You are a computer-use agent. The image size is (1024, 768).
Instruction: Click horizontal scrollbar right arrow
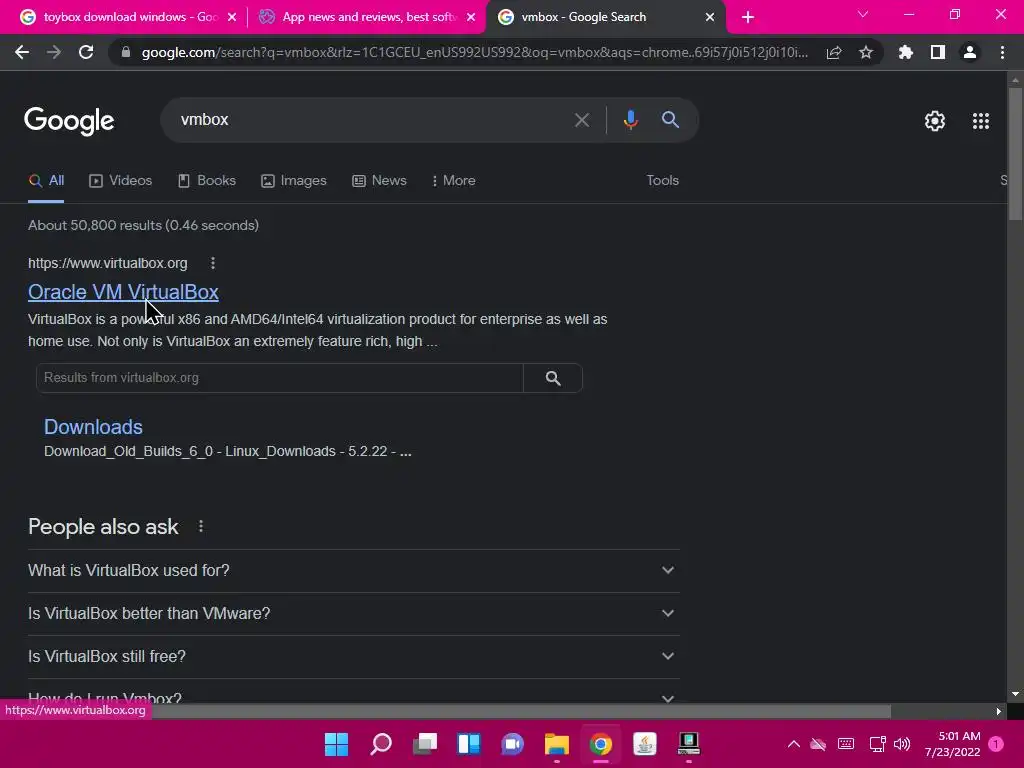[x=999, y=711]
